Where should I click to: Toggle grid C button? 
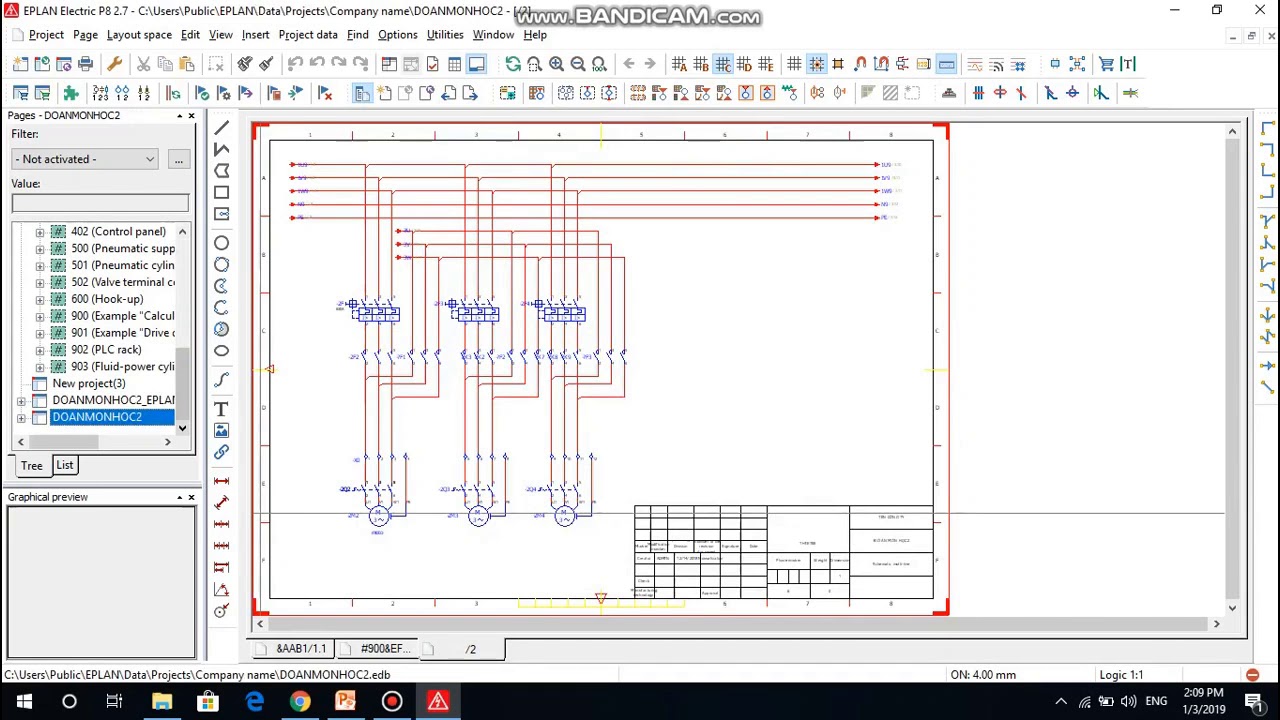coord(723,64)
